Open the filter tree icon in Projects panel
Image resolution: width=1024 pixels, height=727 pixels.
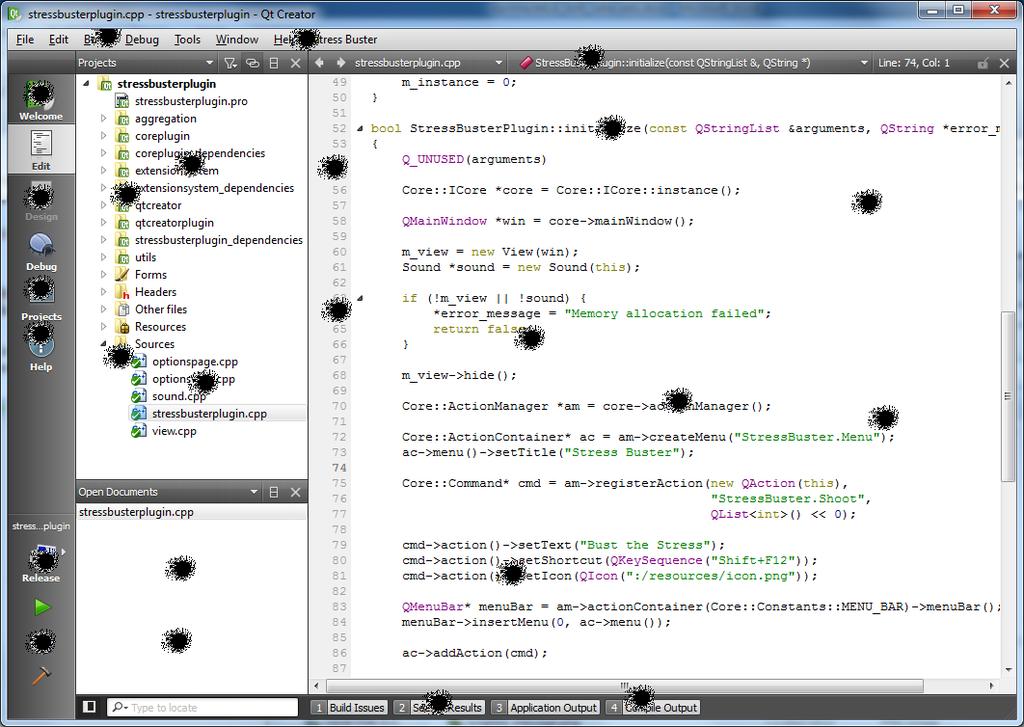point(230,63)
